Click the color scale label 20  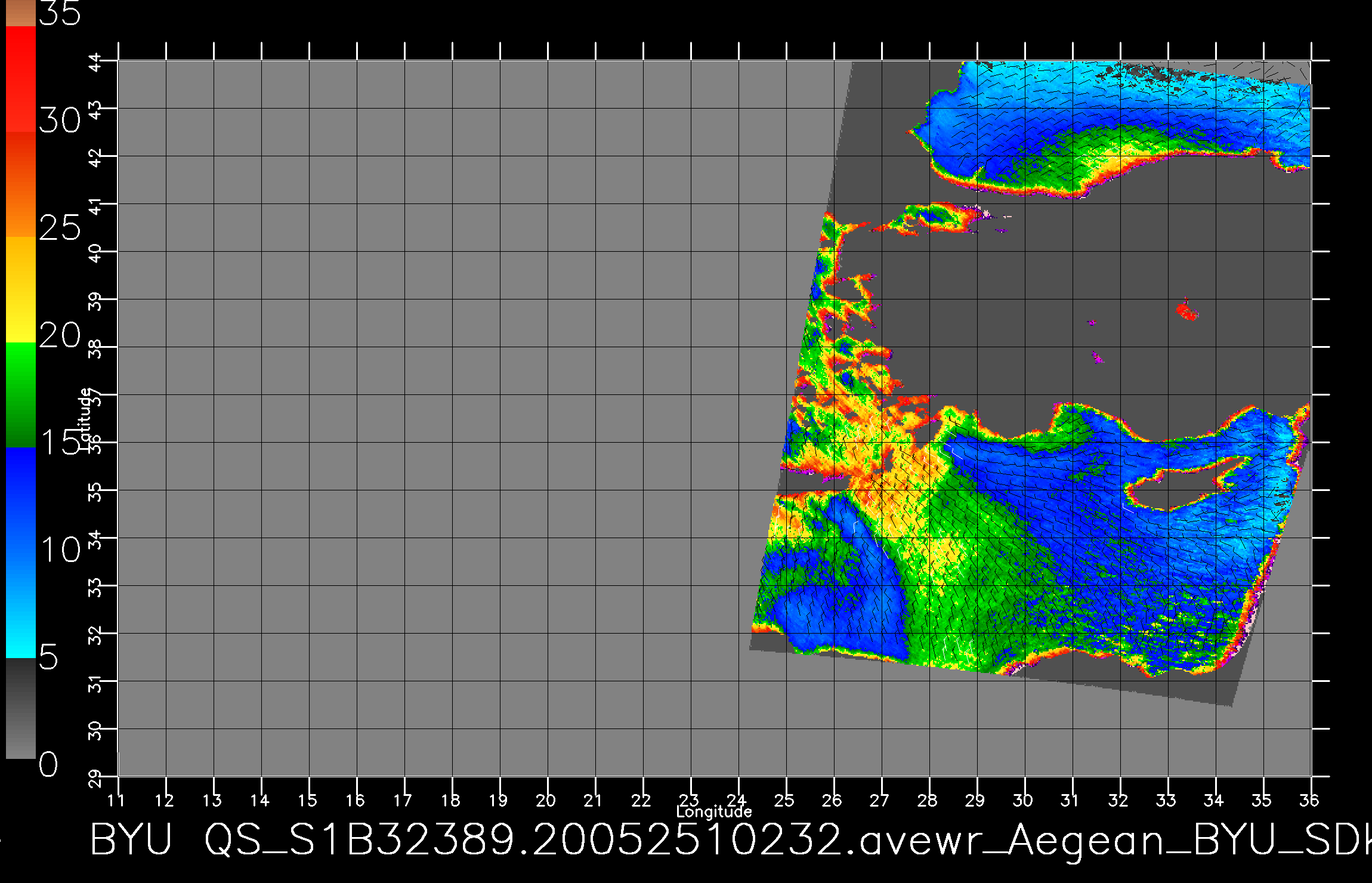tap(60, 335)
